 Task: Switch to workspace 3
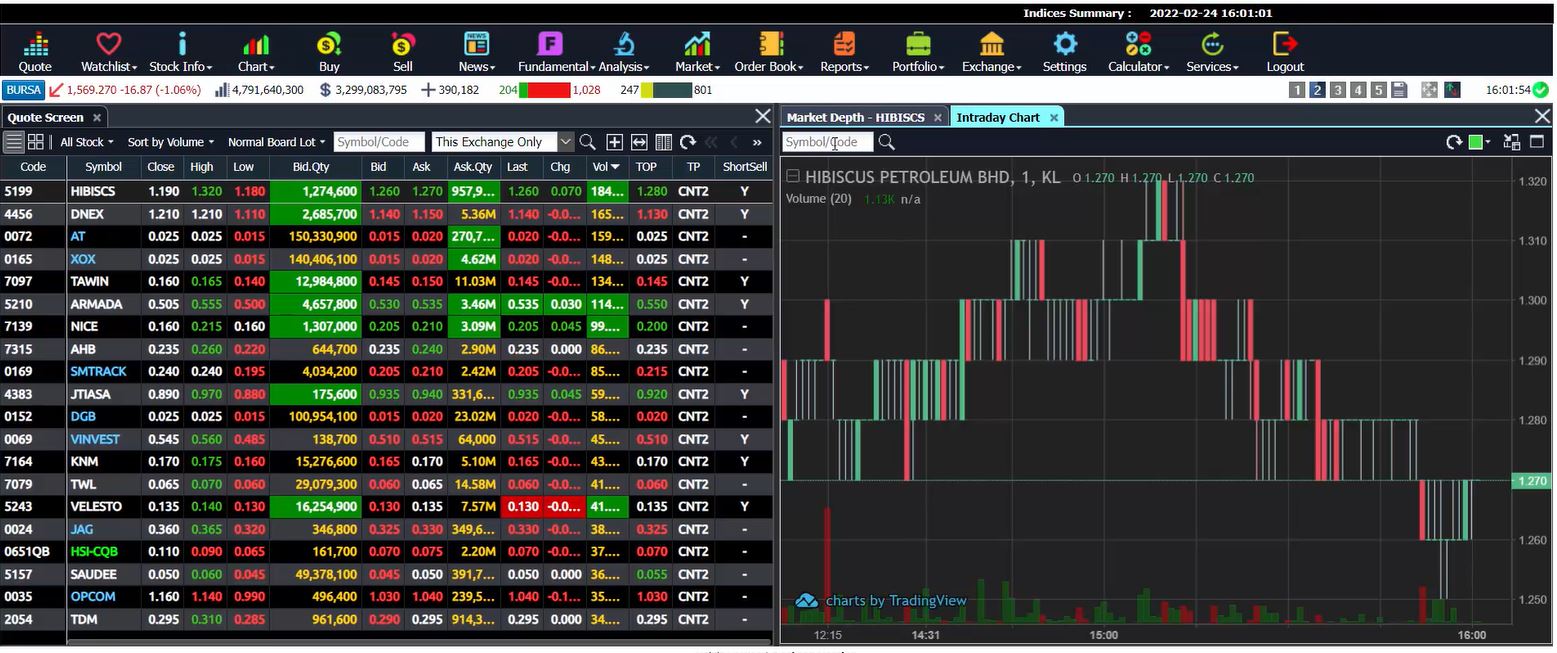[x=1338, y=90]
